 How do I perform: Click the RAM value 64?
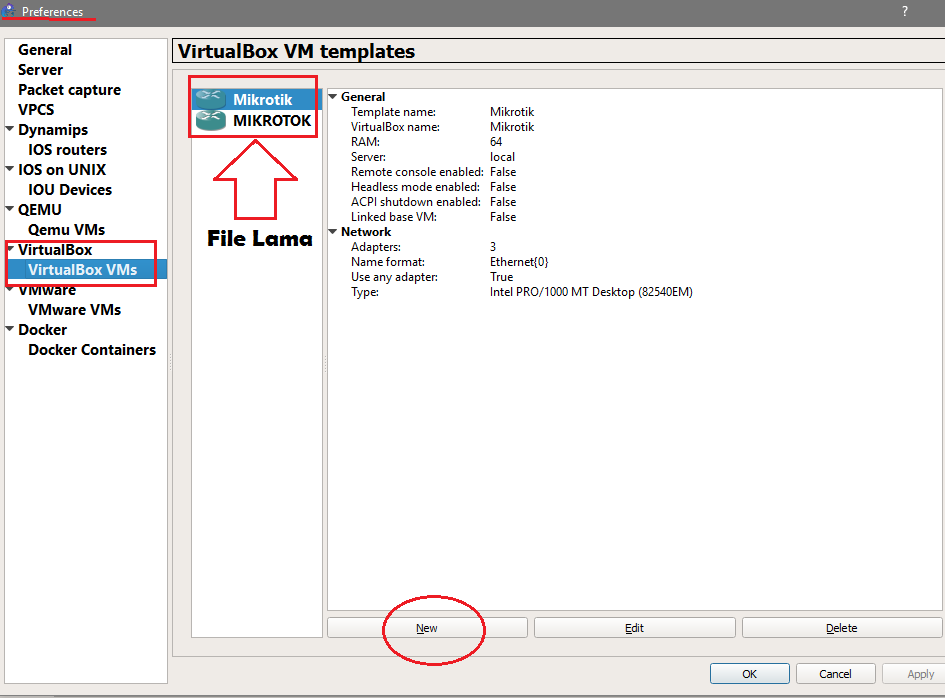496,142
